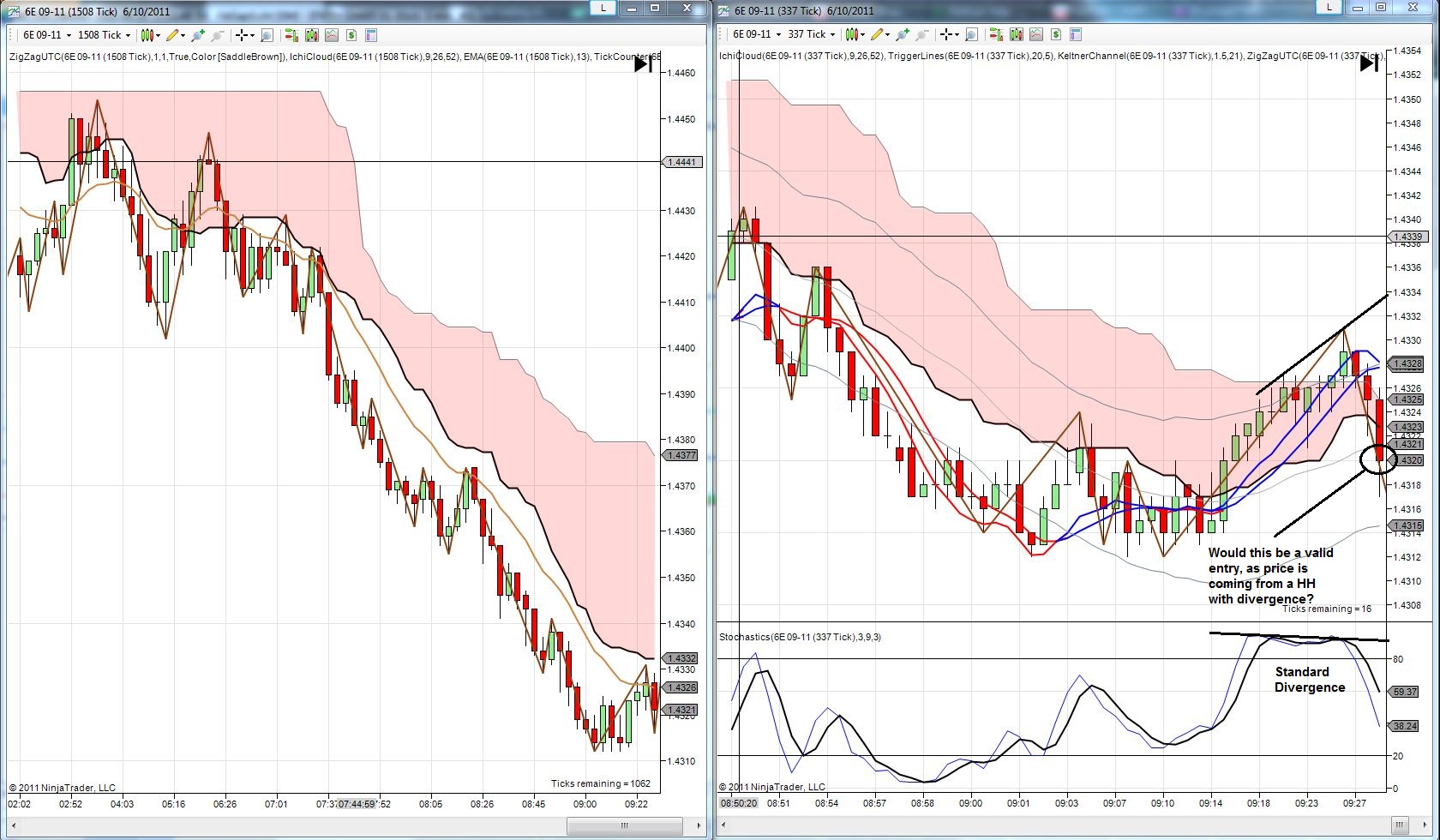Click the red-green Chart Trader icon in the 337 Tick window
1440x840 pixels.
click(x=996, y=34)
